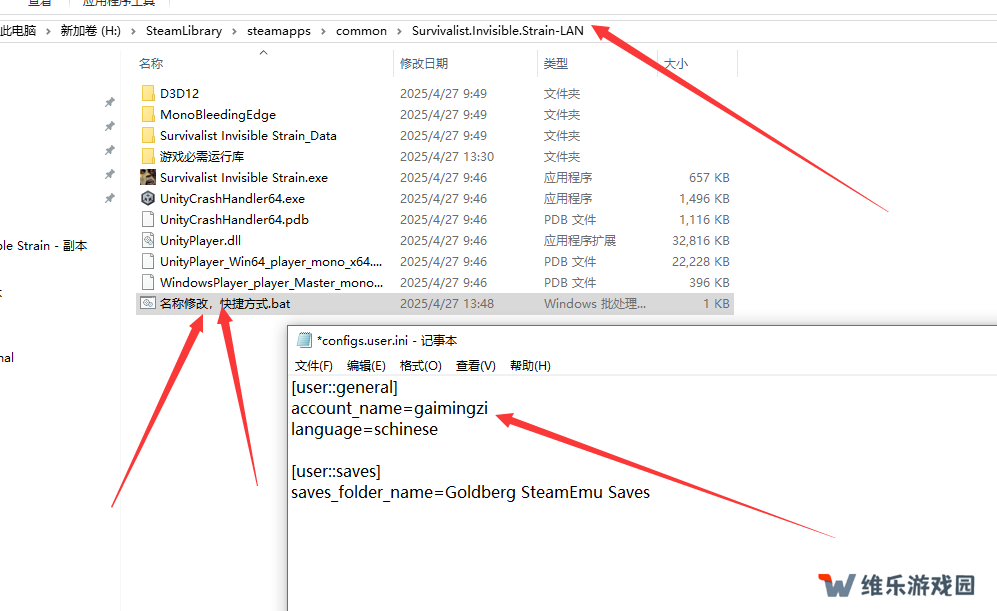Go to 此电脑 in the address bar
Screen dimensions: 997x611
tap(18, 31)
